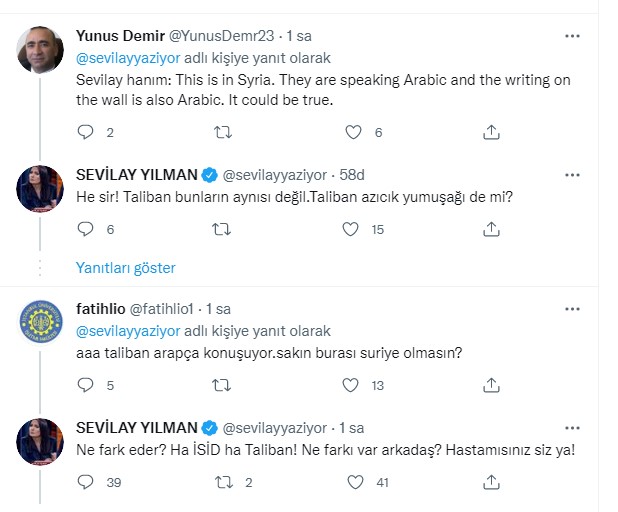Screen dimensions: 618x512
Task: Open more options on Yunus Demir's tweet
Action: [572, 36]
